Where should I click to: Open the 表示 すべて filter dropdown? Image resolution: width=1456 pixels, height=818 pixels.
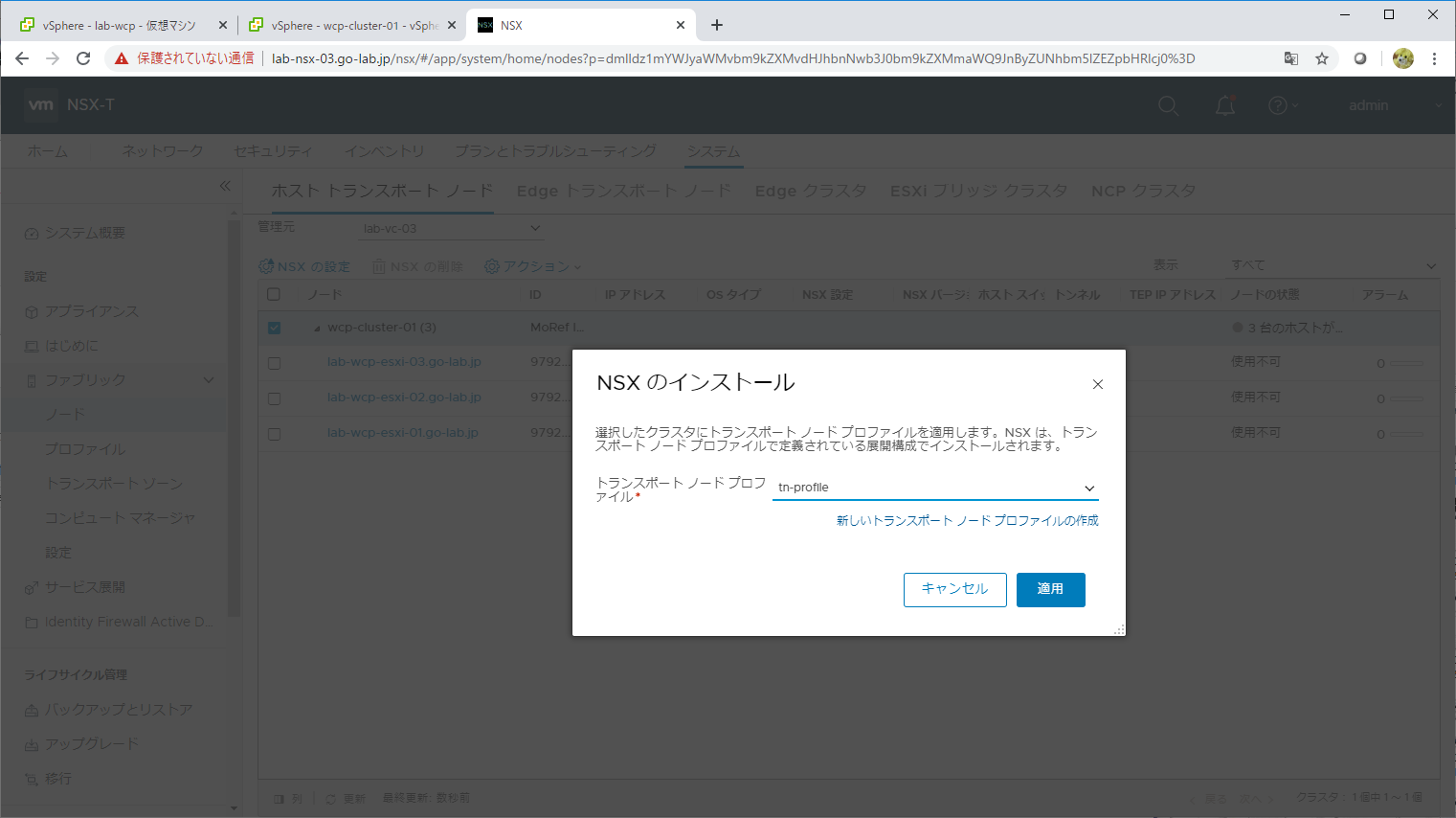pyautogui.click(x=1333, y=265)
